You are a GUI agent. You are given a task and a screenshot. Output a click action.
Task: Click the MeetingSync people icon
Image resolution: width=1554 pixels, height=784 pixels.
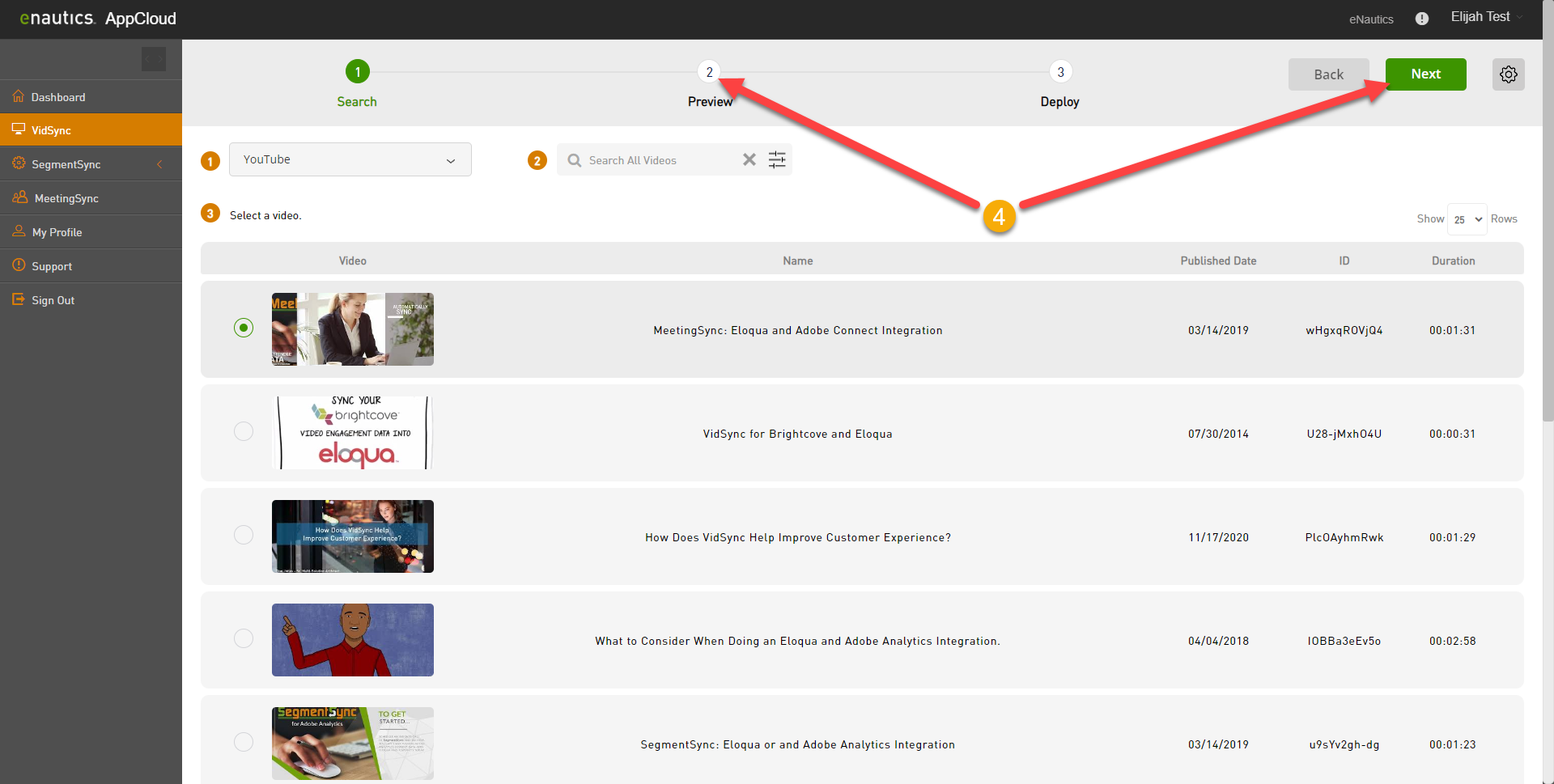(x=20, y=197)
